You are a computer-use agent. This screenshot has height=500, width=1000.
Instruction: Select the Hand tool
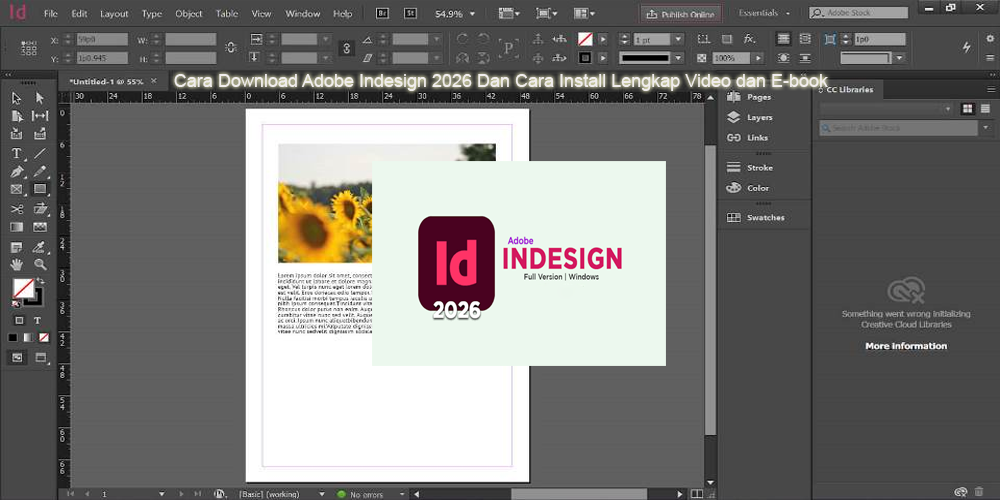click(x=17, y=264)
